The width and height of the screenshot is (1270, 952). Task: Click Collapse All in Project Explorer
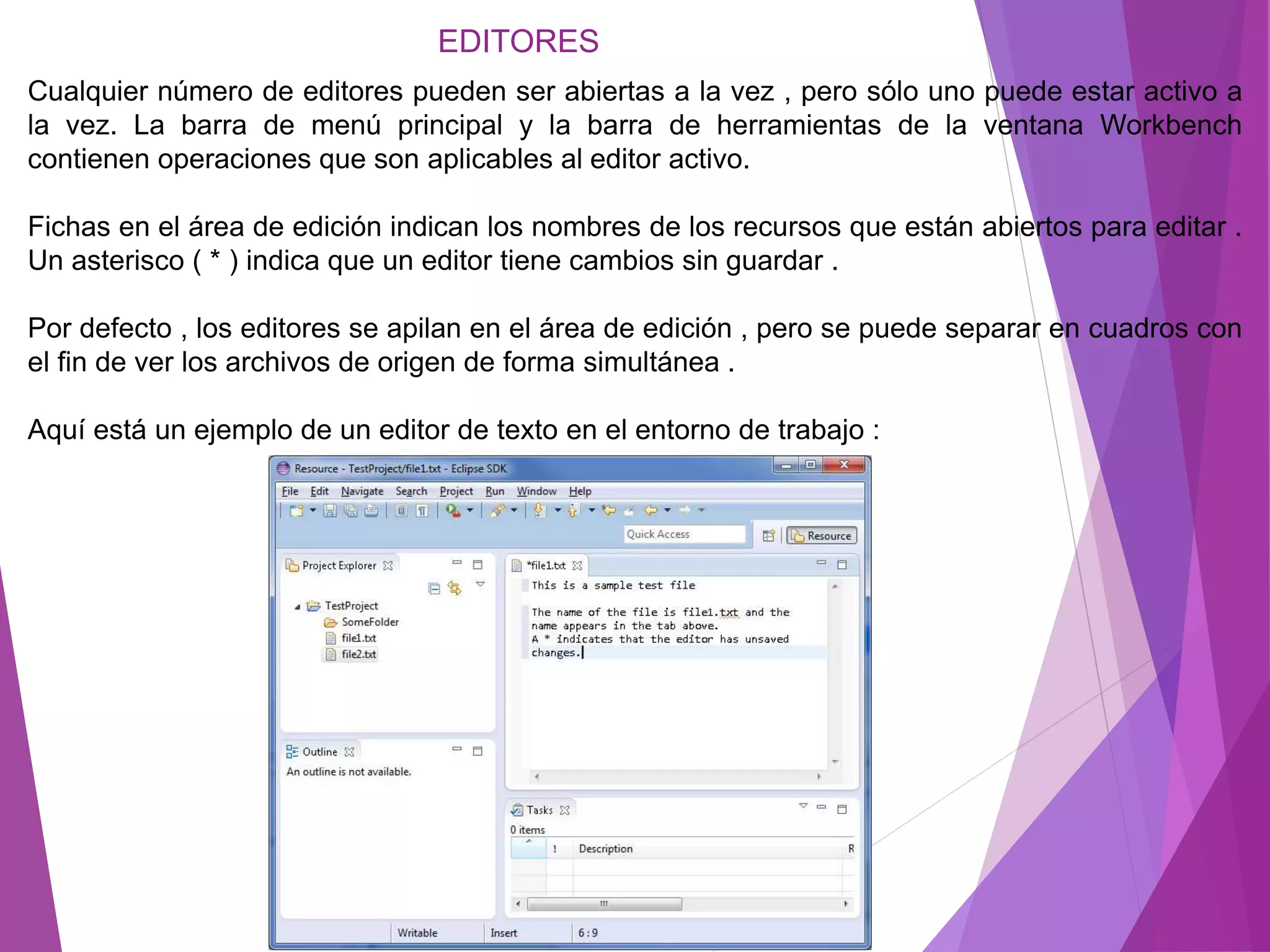[434, 588]
